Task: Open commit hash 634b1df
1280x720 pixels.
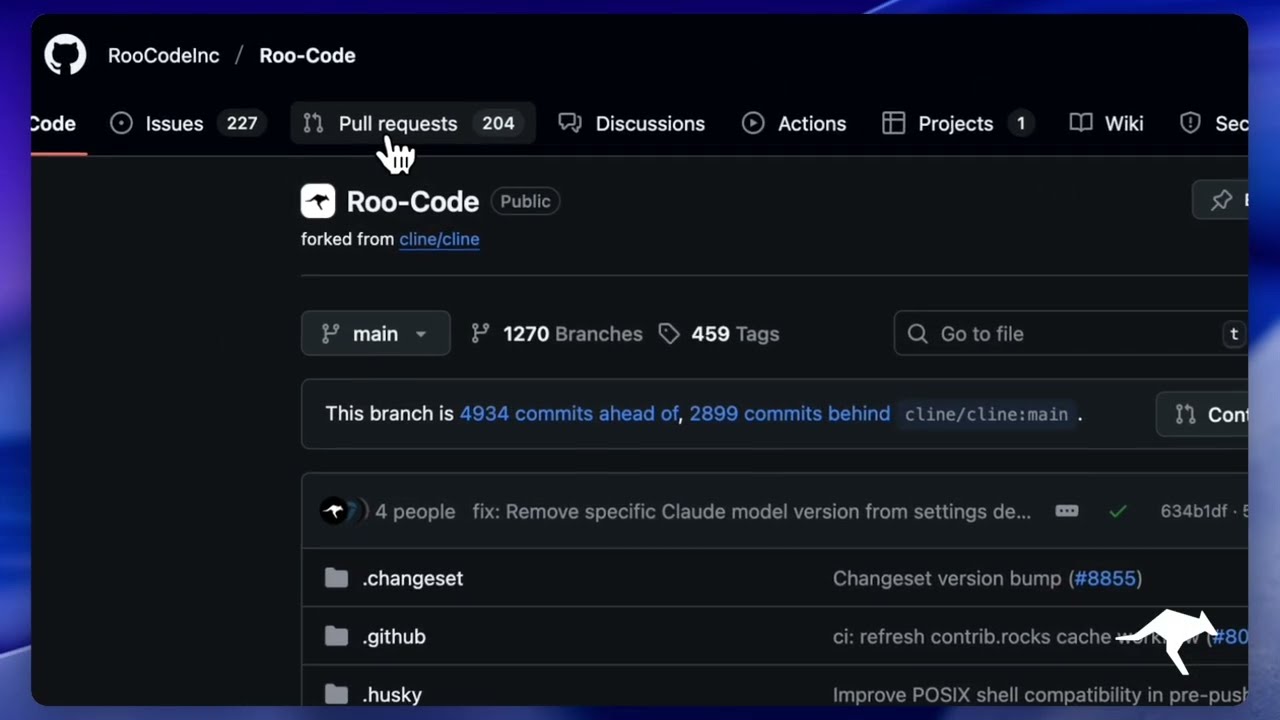Action: (x=1194, y=512)
